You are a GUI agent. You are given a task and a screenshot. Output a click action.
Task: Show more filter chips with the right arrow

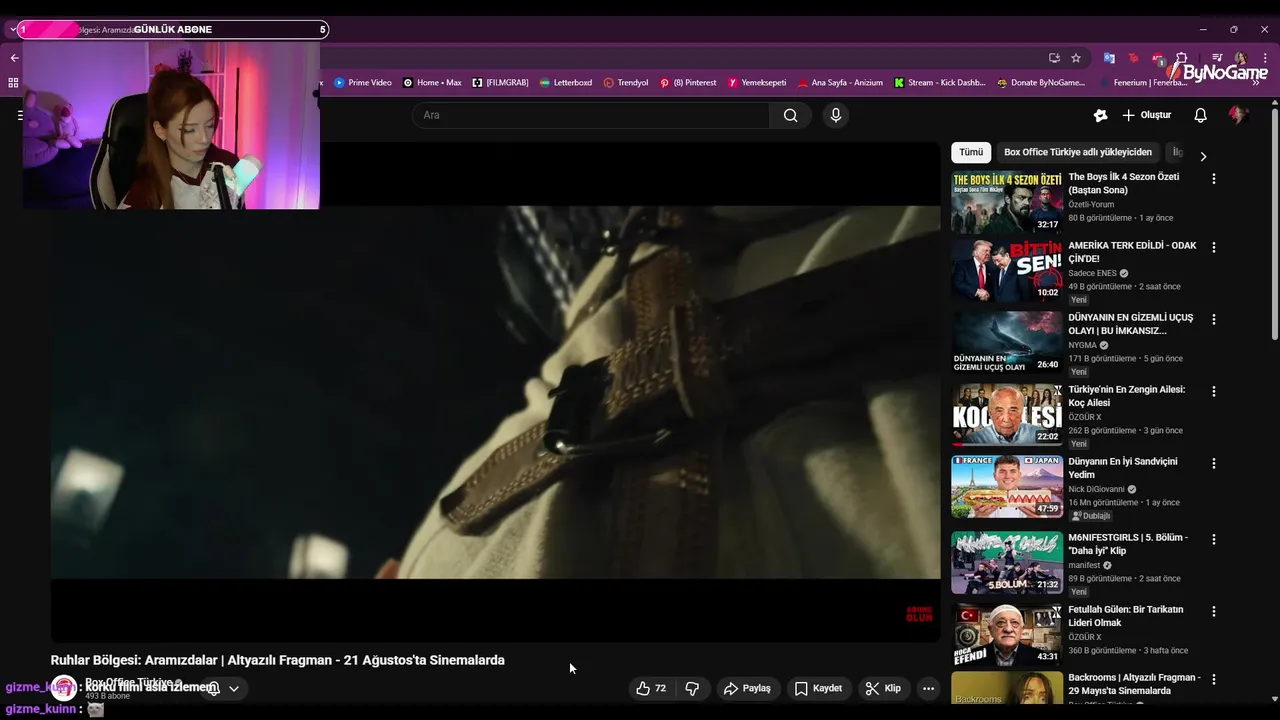pyautogui.click(x=1203, y=156)
